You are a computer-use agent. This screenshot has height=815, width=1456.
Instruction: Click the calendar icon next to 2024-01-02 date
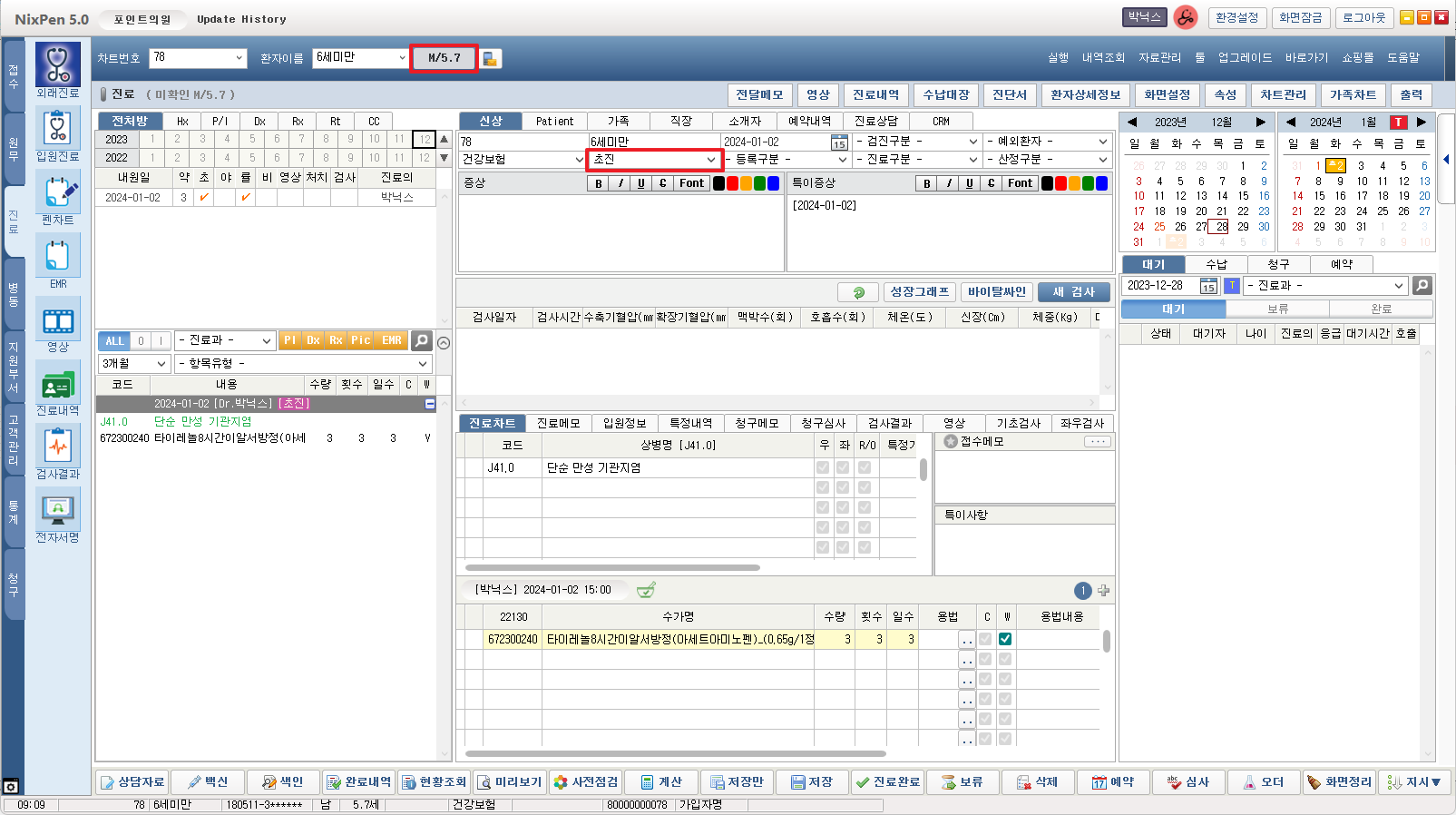[839, 142]
